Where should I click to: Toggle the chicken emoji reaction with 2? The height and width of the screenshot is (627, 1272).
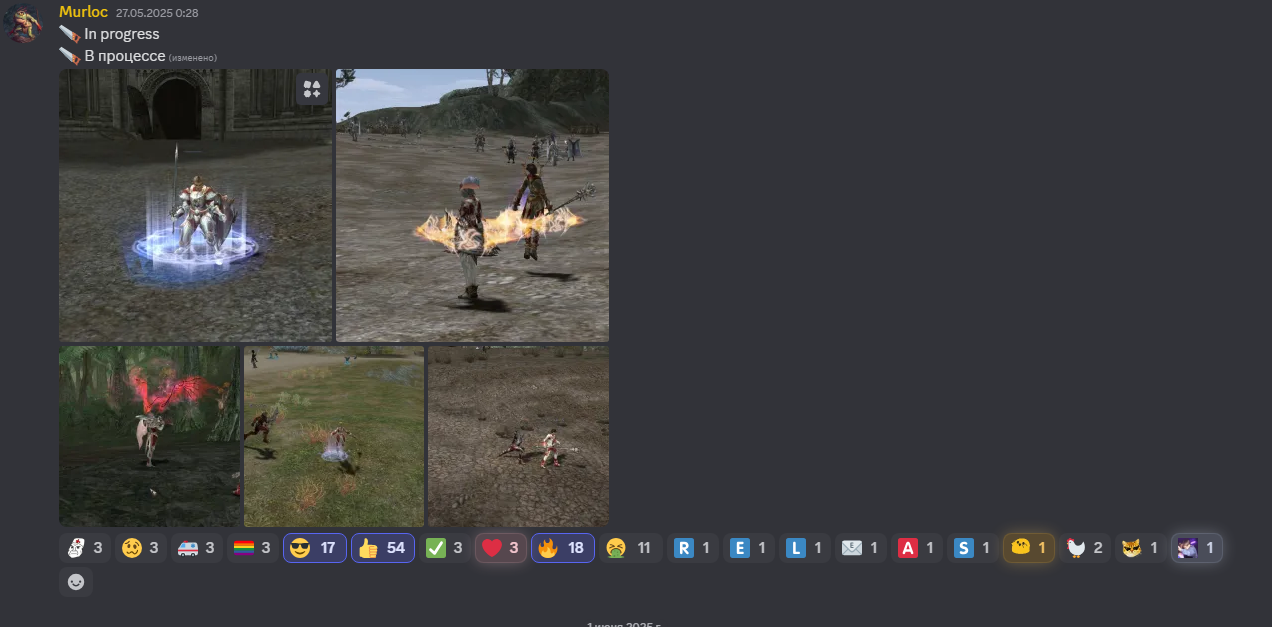pyautogui.click(x=1085, y=548)
